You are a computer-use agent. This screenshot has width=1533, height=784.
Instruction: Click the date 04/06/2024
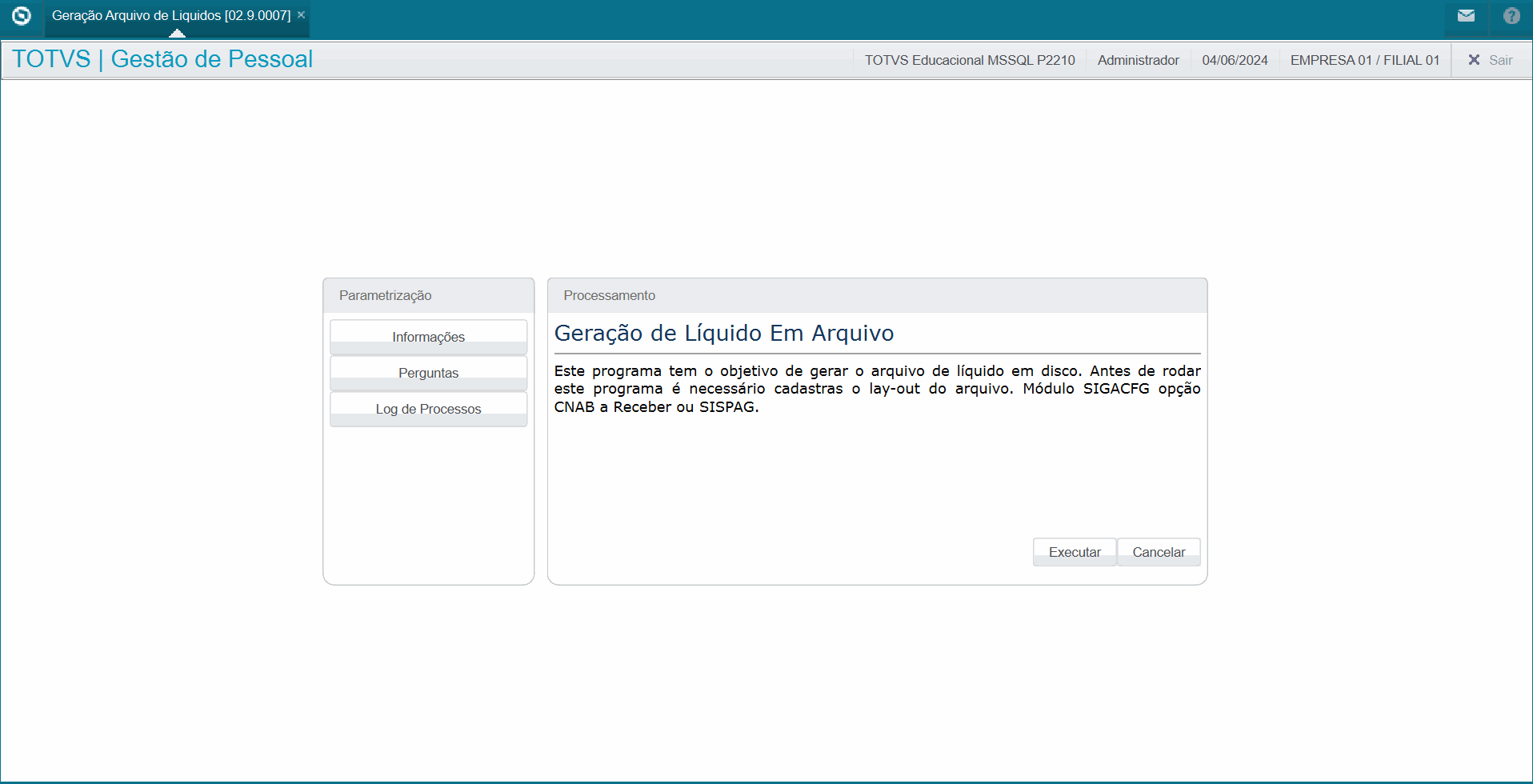[x=1235, y=60]
